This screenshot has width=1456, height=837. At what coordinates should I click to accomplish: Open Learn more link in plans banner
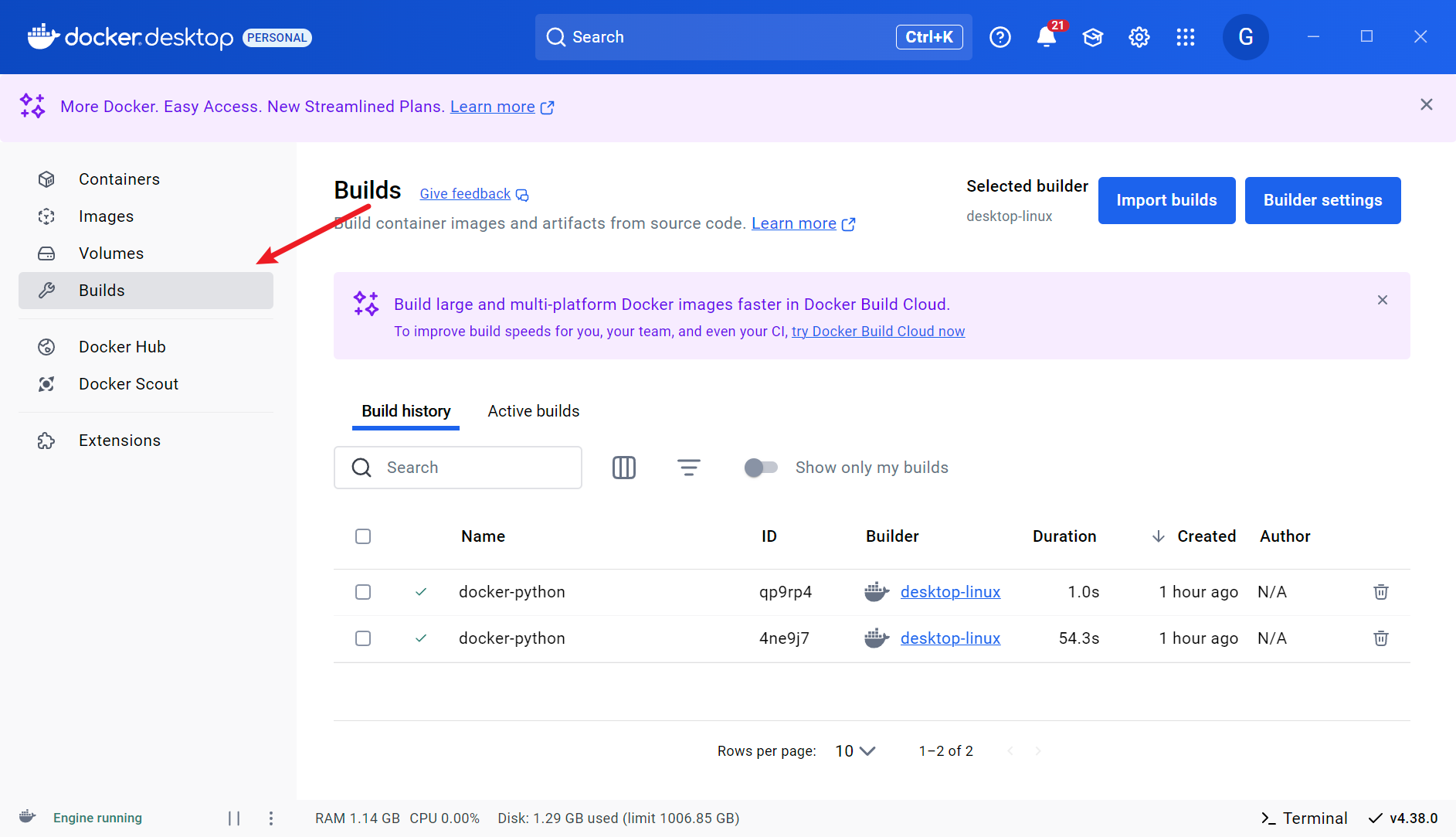click(502, 107)
